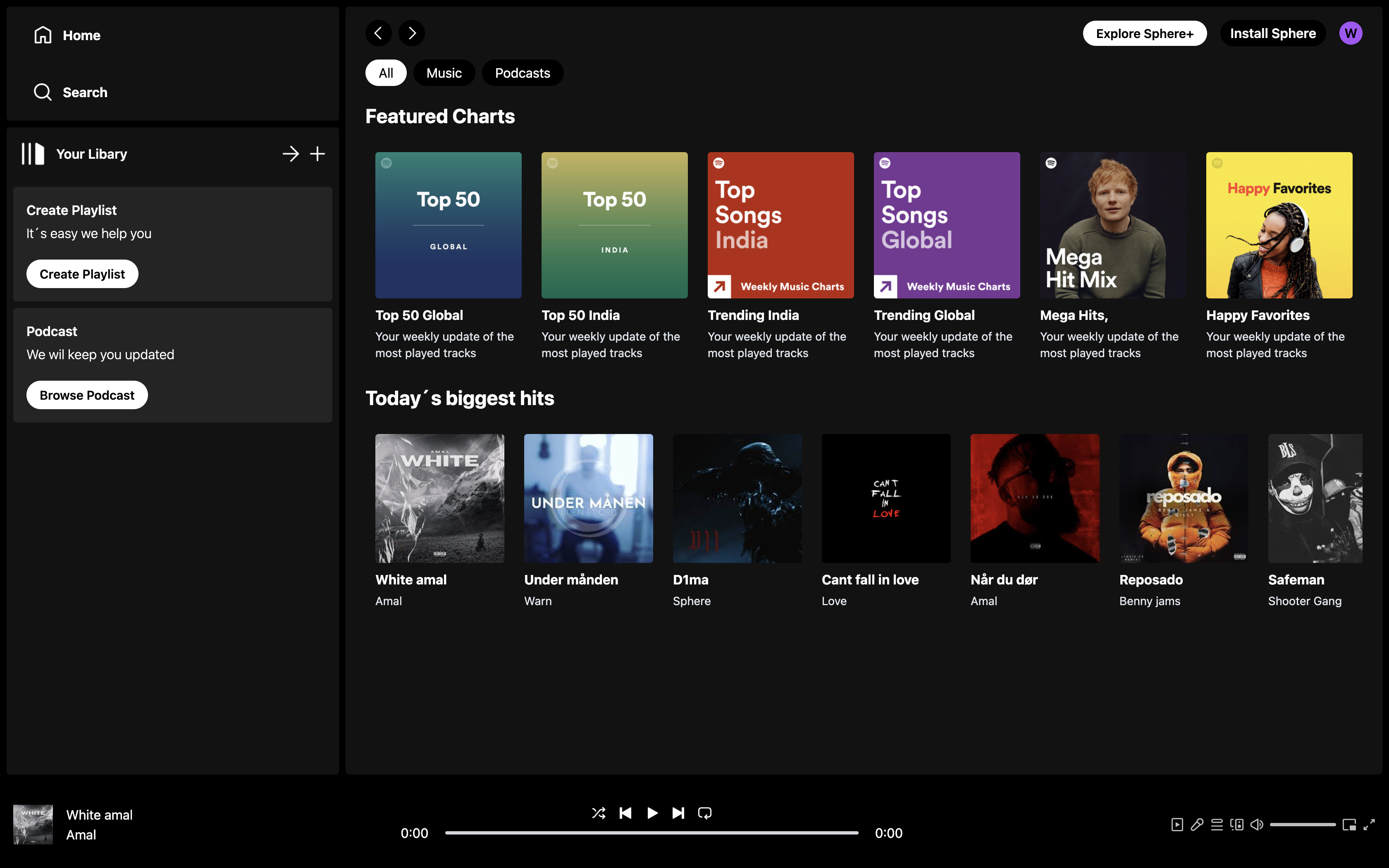Toggle shuffle playback

click(x=599, y=813)
